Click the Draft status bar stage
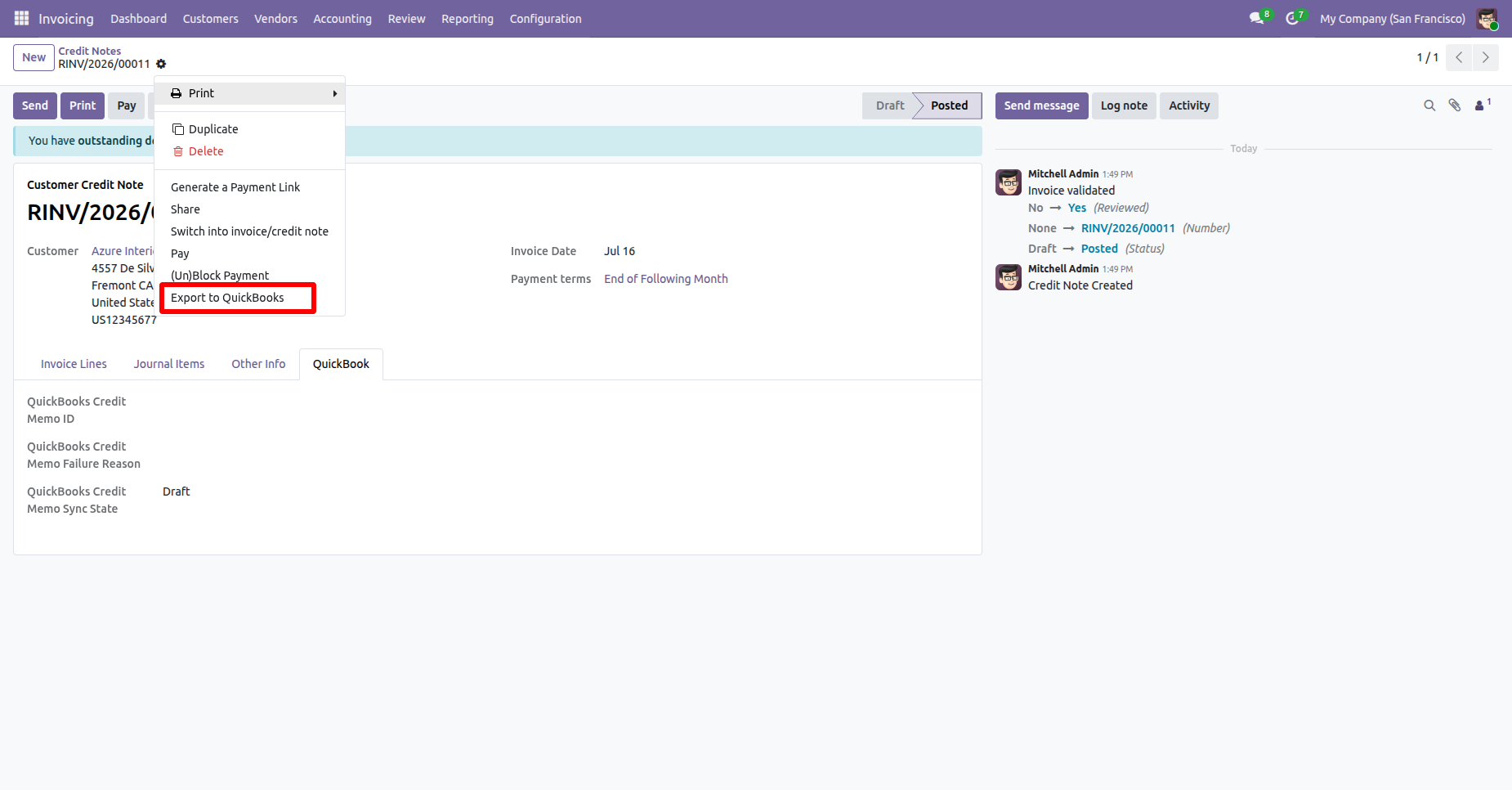 coord(889,105)
